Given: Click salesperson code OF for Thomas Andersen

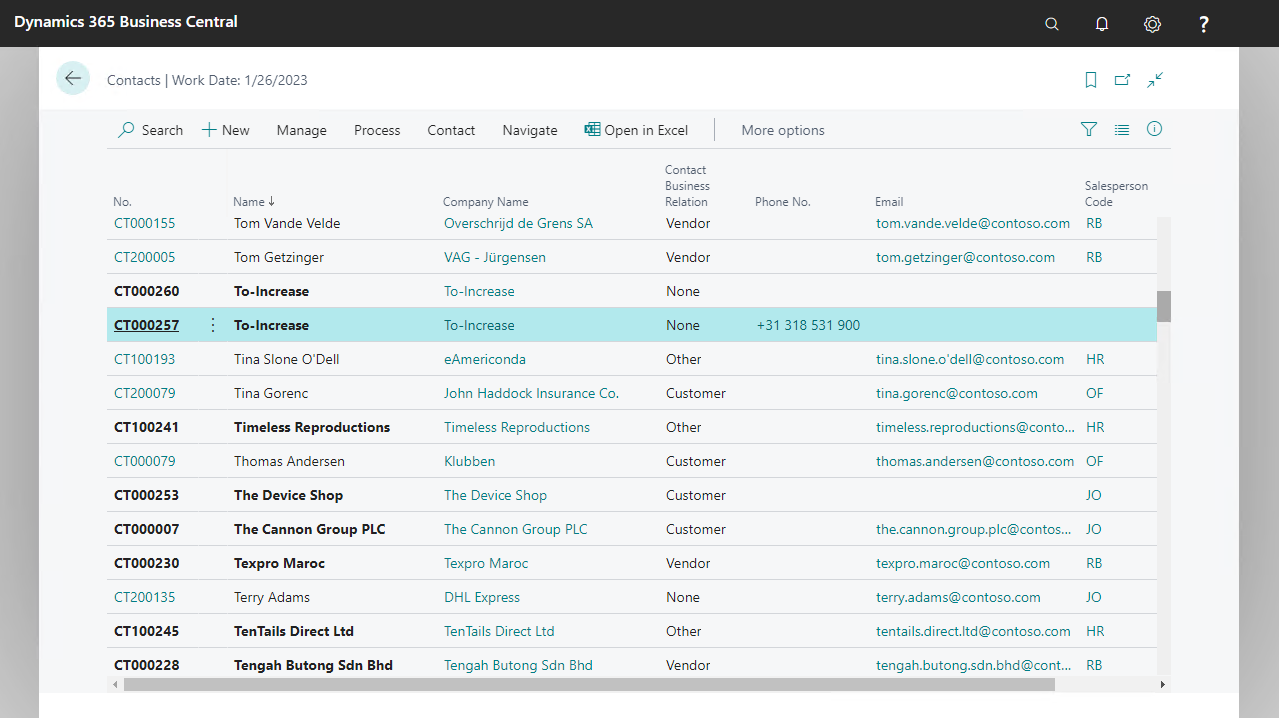Looking at the screenshot, I should click(1095, 461).
